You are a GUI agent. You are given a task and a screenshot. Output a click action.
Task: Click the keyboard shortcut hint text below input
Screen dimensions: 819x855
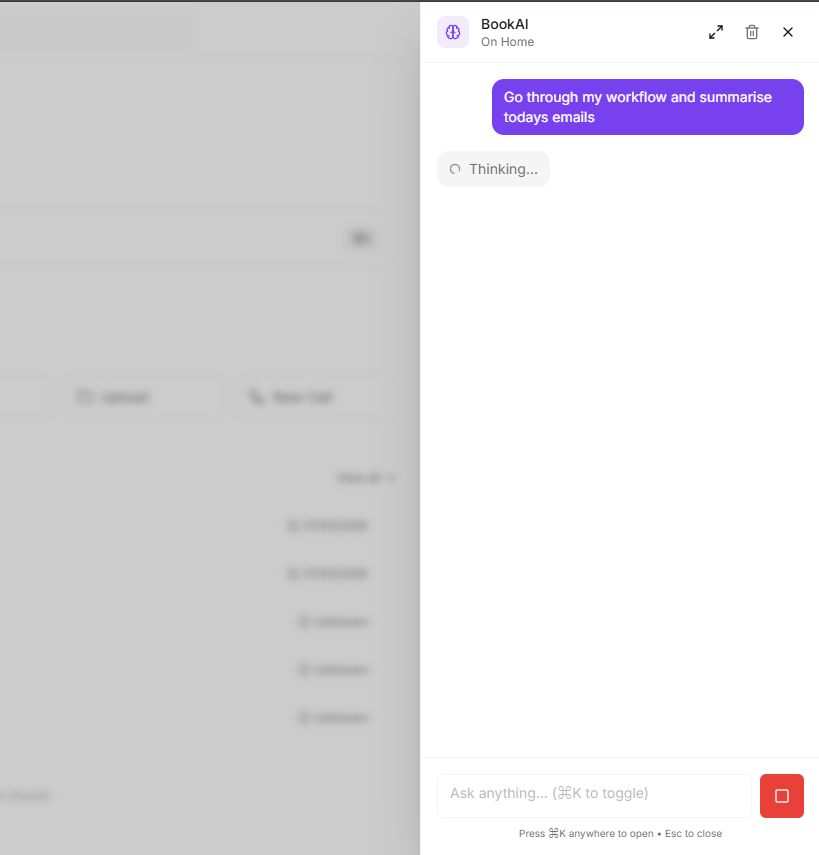(620, 833)
